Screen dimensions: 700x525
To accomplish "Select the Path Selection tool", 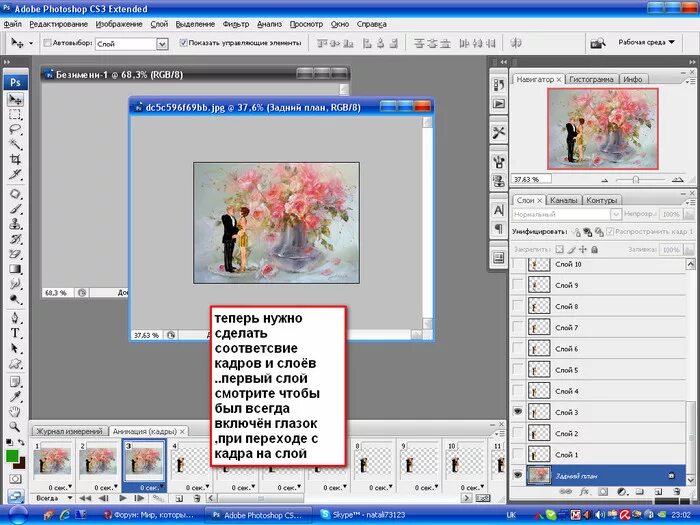I will 15,348.
